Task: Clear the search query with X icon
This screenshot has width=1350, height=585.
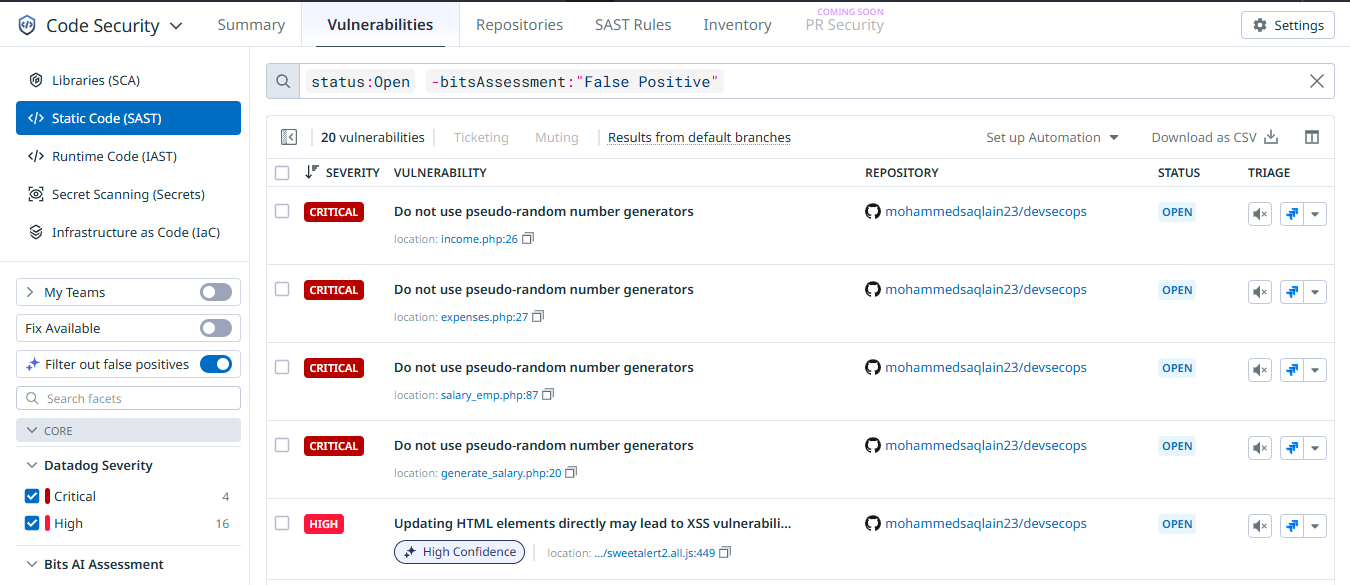Action: coord(1317,82)
